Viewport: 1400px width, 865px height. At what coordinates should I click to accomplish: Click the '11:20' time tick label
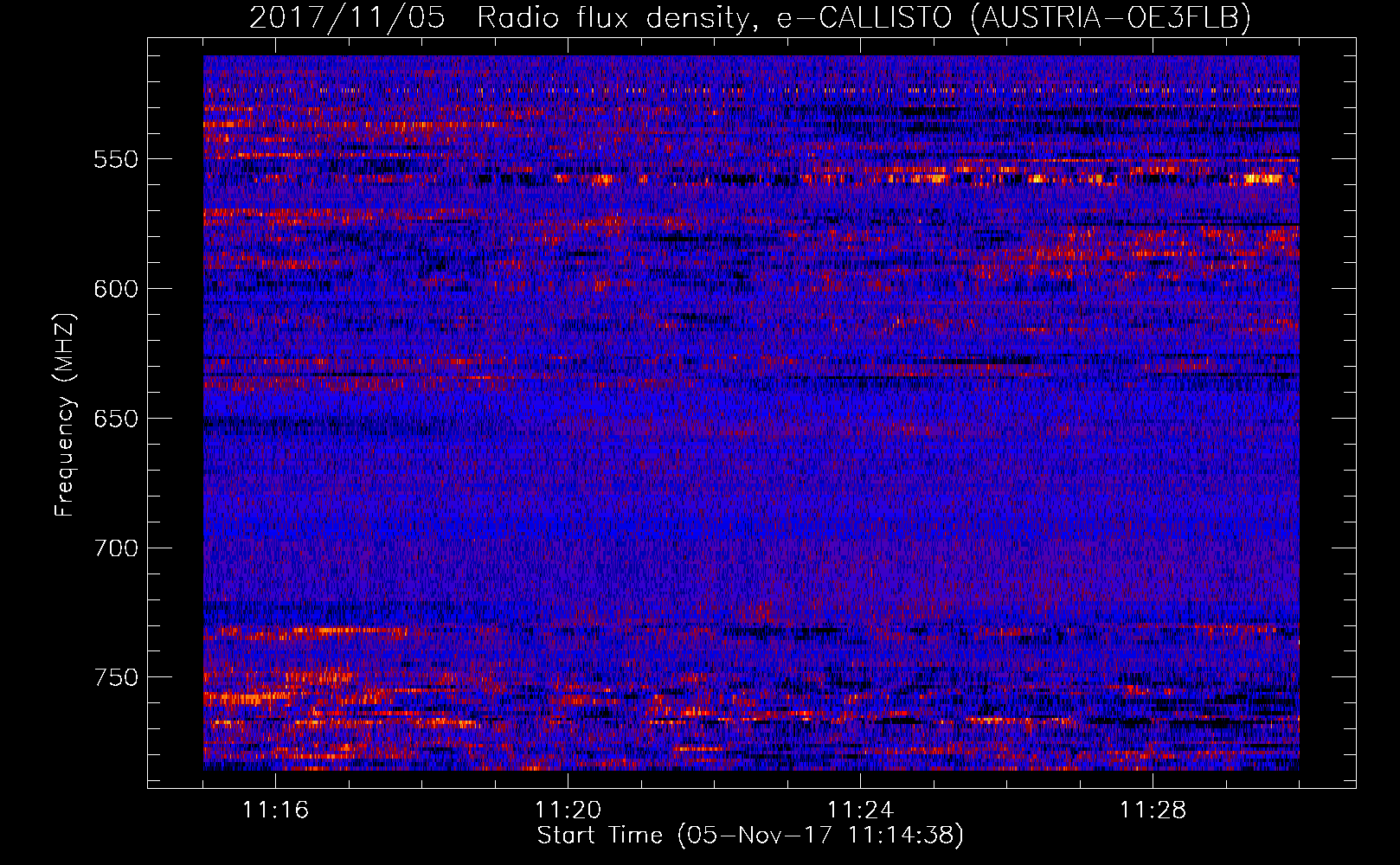(x=568, y=811)
